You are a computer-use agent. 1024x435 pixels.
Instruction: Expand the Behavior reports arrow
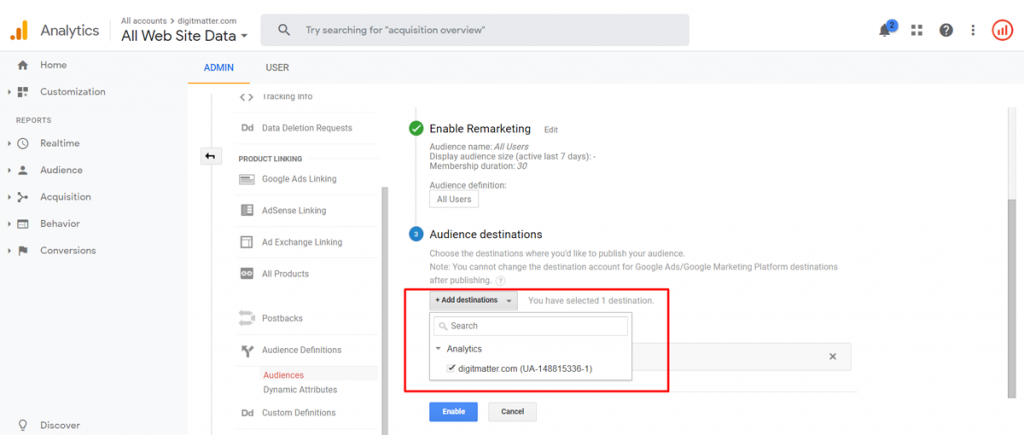pos(10,224)
